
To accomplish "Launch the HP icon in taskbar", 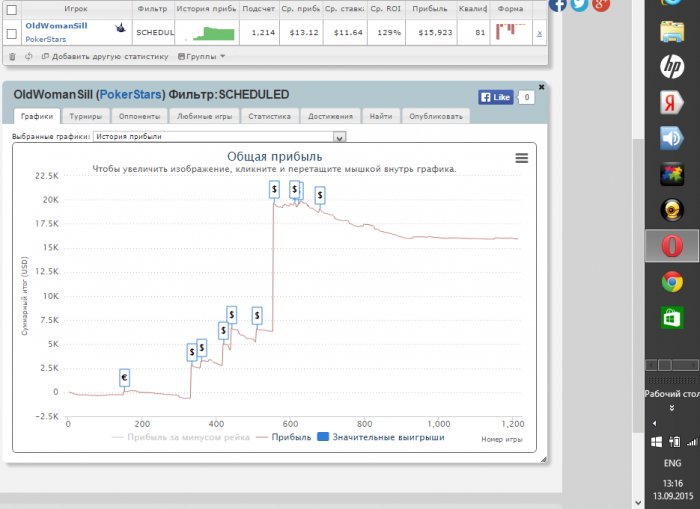I will coord(672,67).
